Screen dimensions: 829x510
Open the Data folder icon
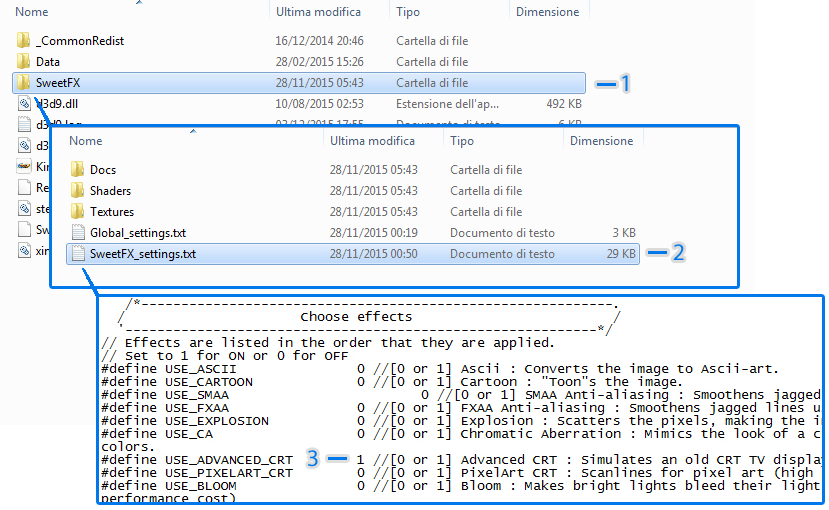23,62
